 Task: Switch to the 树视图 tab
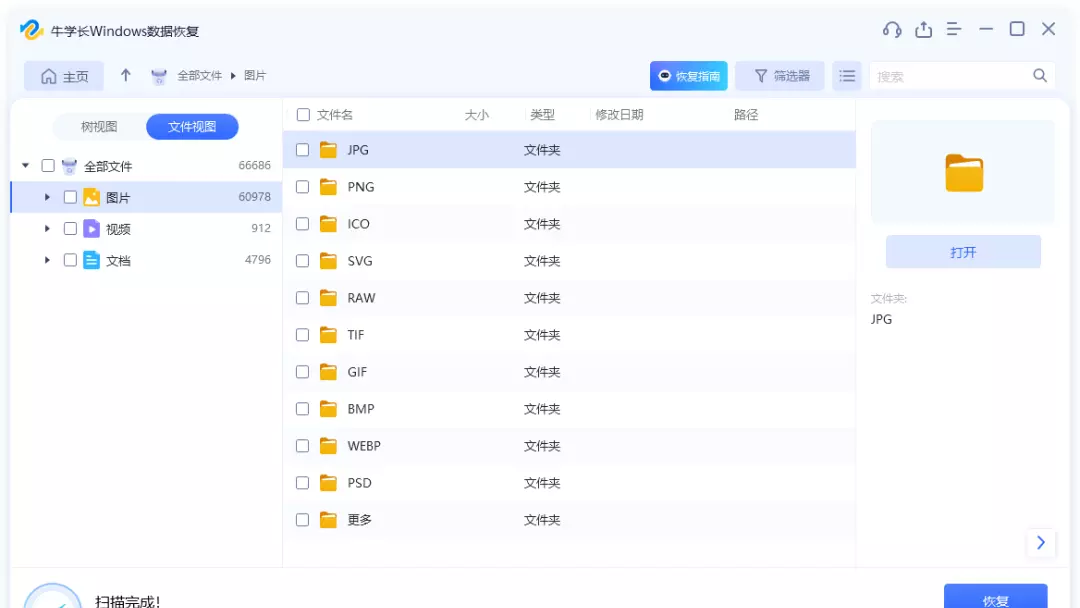[99, 127]
